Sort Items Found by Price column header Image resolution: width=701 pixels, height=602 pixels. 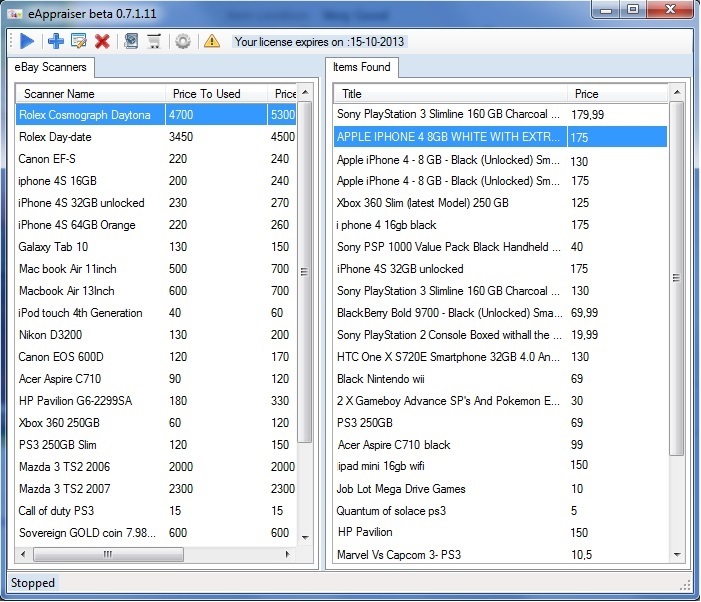coord(617,94)
